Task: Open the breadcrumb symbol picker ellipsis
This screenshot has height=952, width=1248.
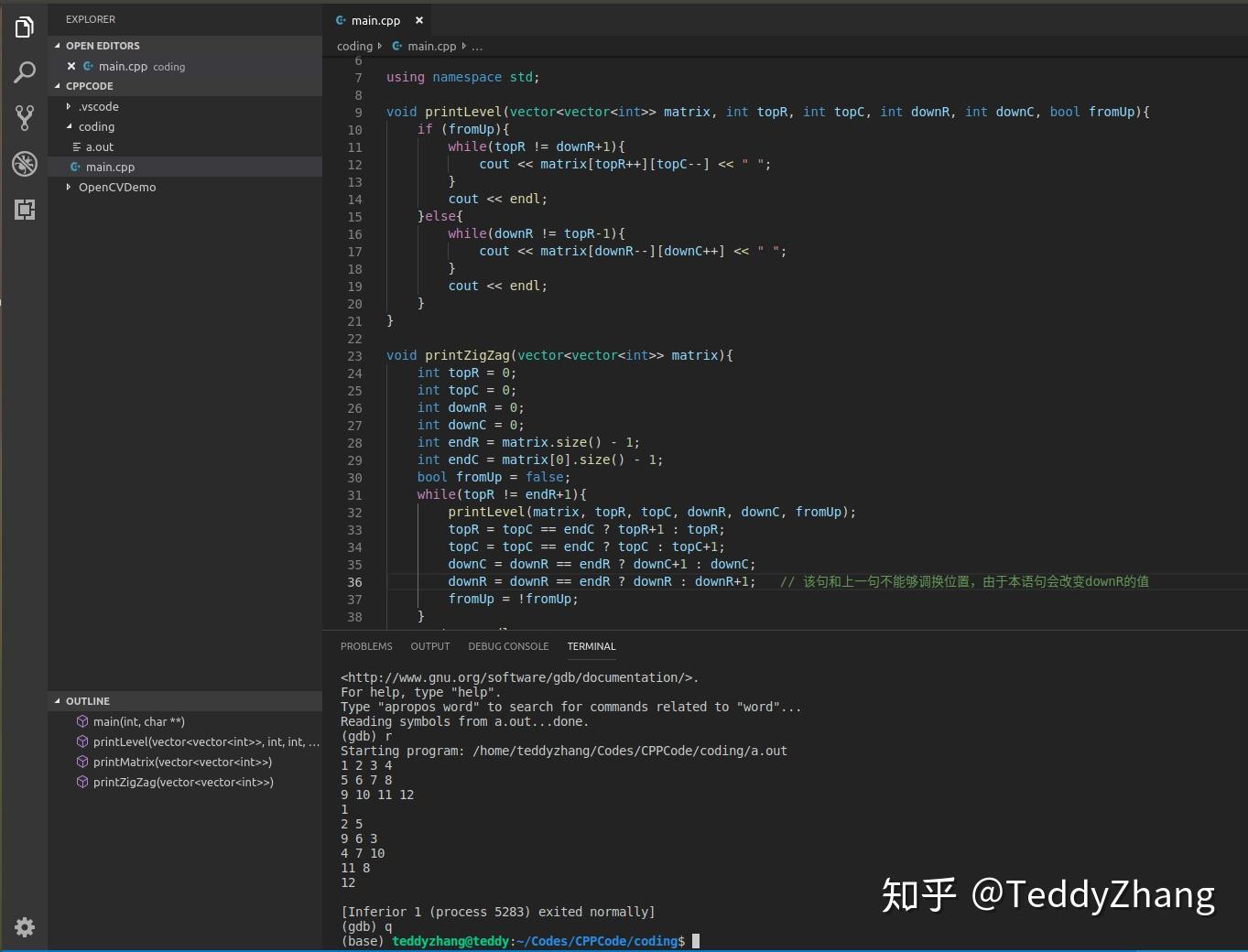Action: pos(477,46)
